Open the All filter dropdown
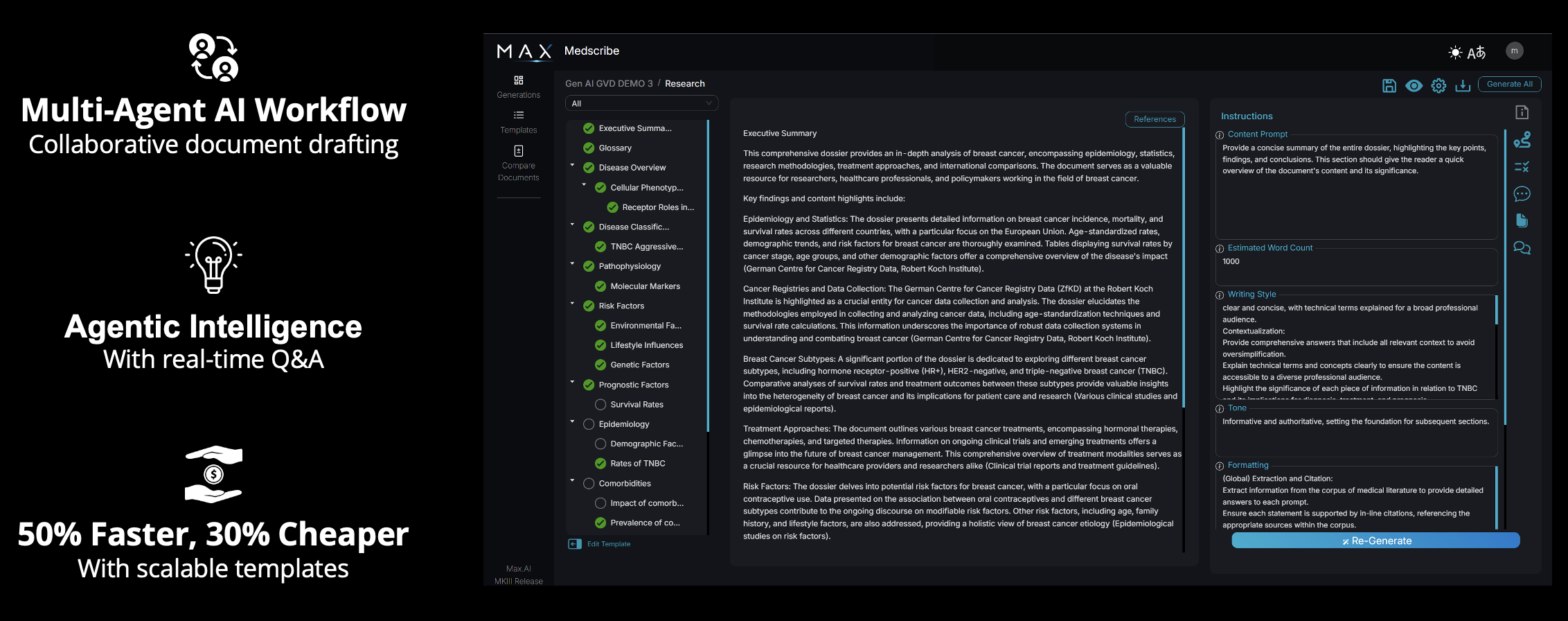This screenshot has width=1568, height=621. tap(641, 103)
